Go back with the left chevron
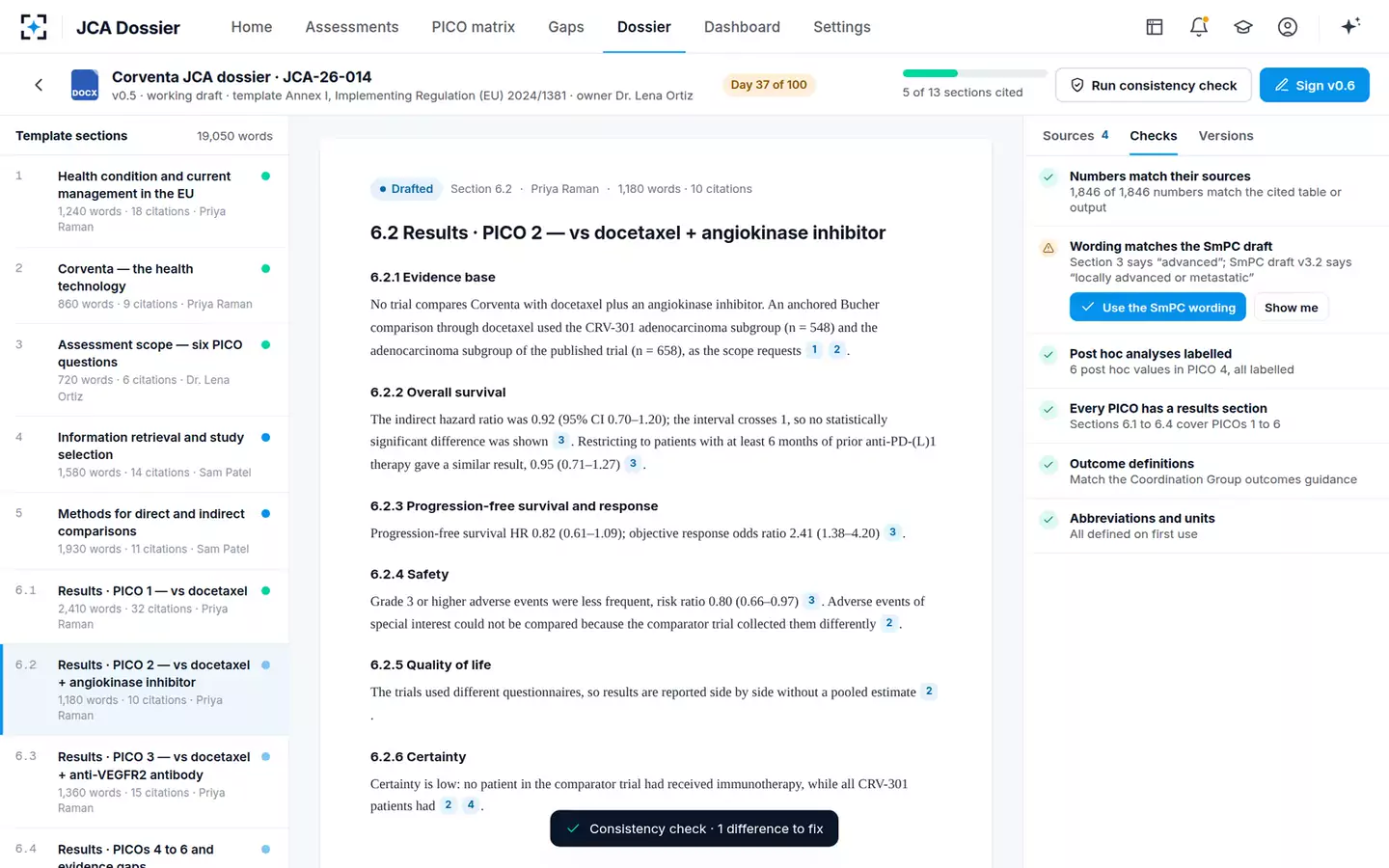 click(39, 85)
